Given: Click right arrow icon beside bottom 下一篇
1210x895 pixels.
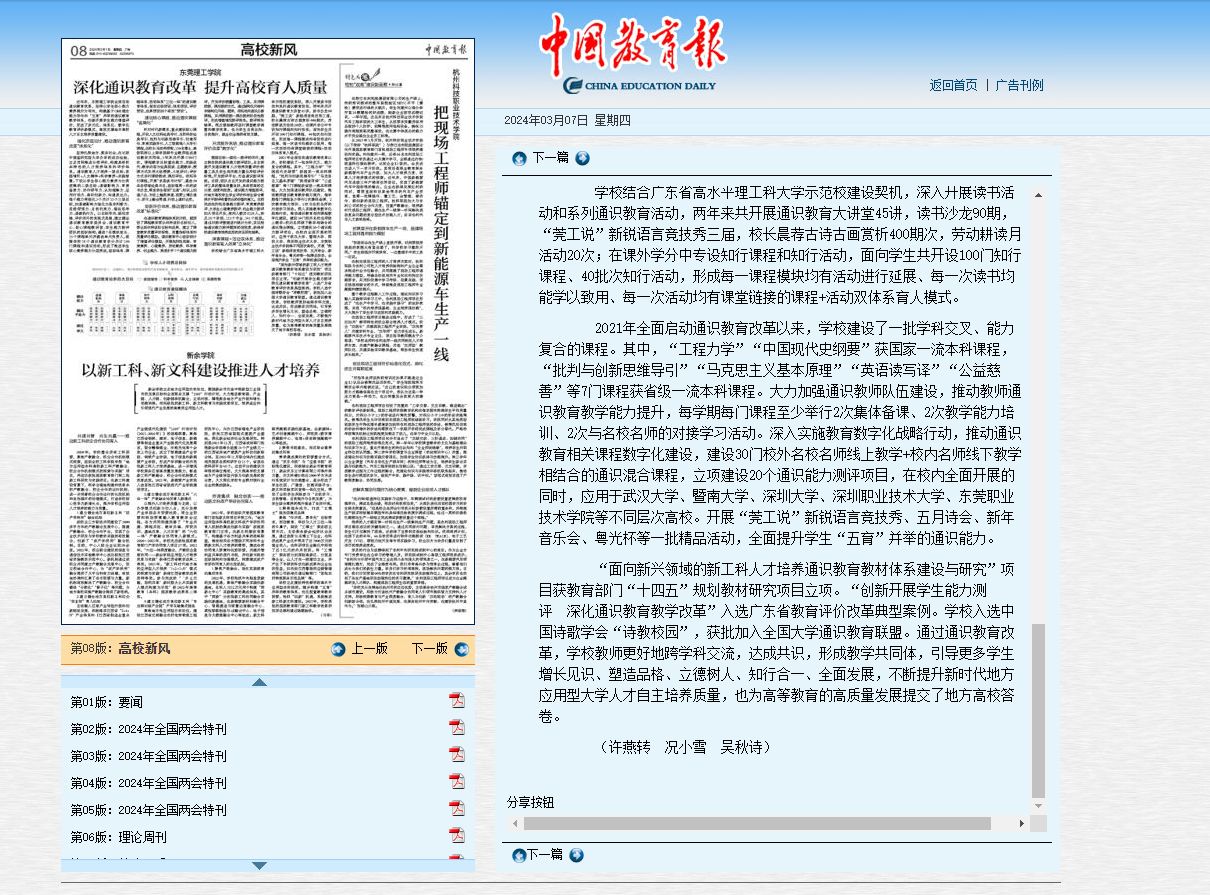Looking at the screenshot, I should [576, 855].
